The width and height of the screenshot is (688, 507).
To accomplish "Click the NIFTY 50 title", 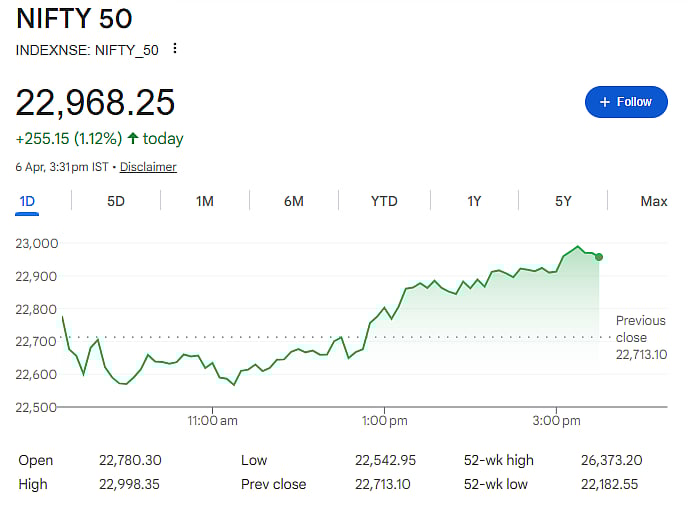I will point(73,19).
